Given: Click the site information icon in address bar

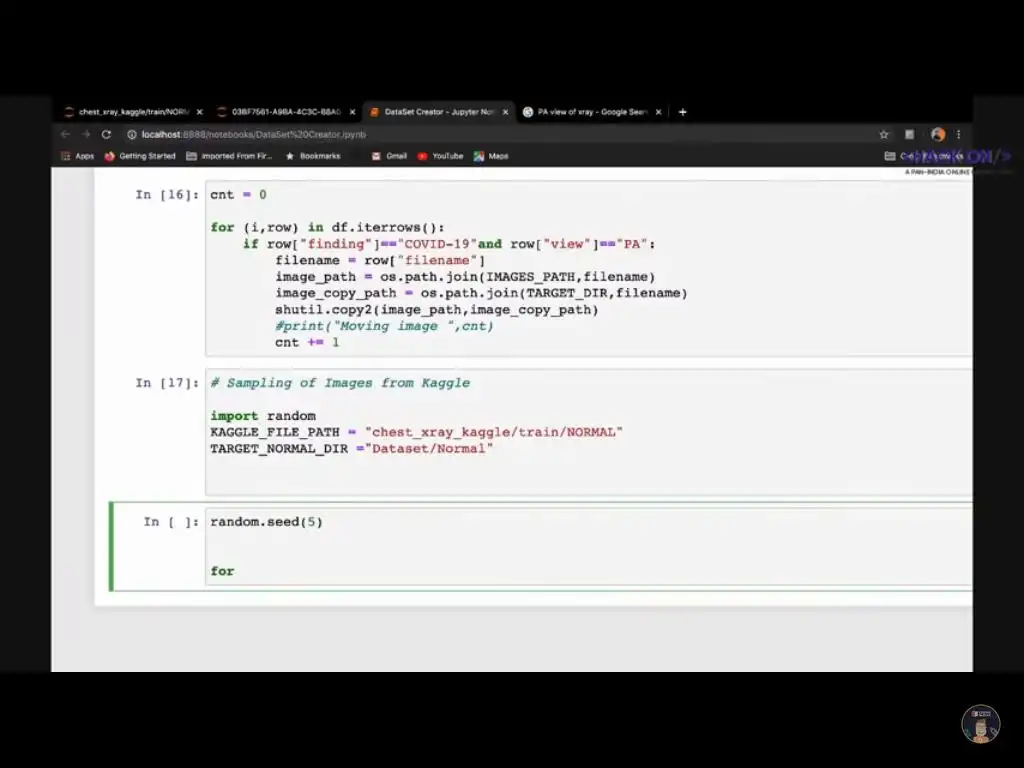Looking at the screenshot, I should (131, 135).
